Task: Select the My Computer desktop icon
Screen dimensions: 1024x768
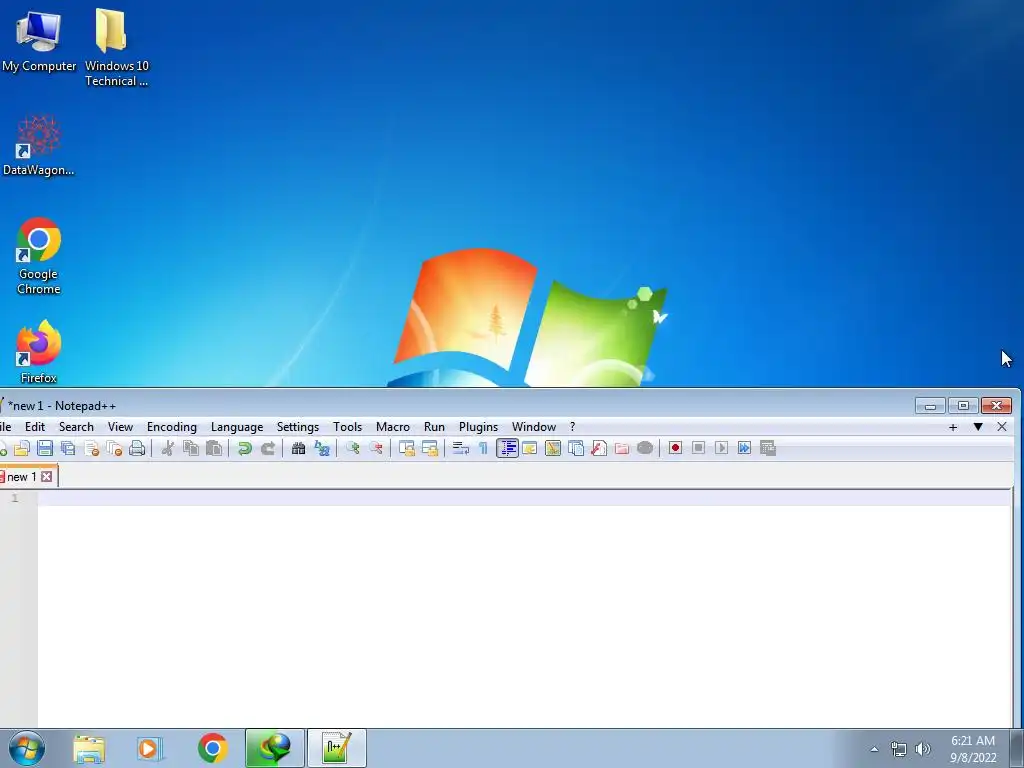Action: pyautogui.click(x=39, y=40)
